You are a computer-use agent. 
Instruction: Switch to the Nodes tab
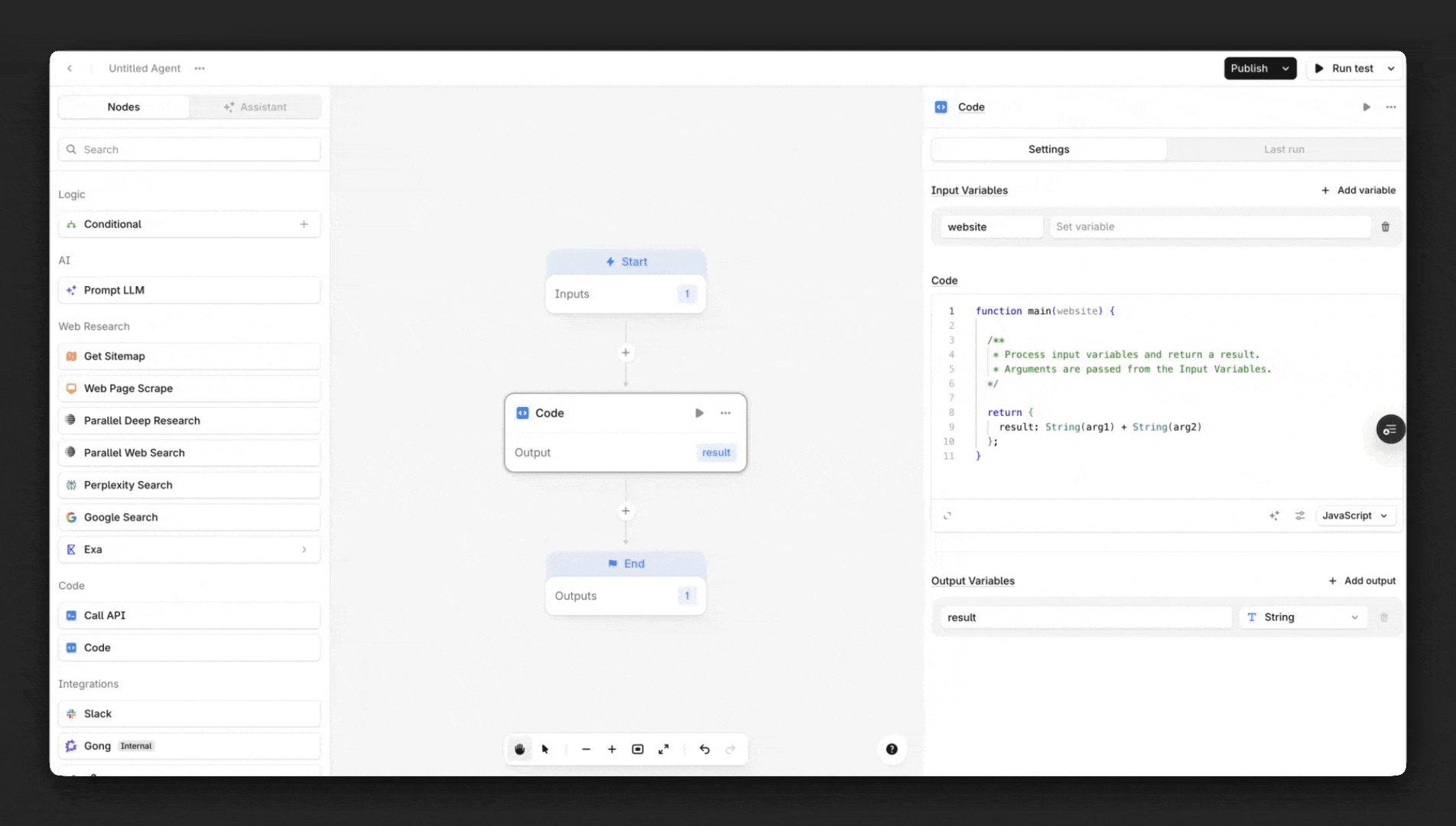click(x=124, y=107)
